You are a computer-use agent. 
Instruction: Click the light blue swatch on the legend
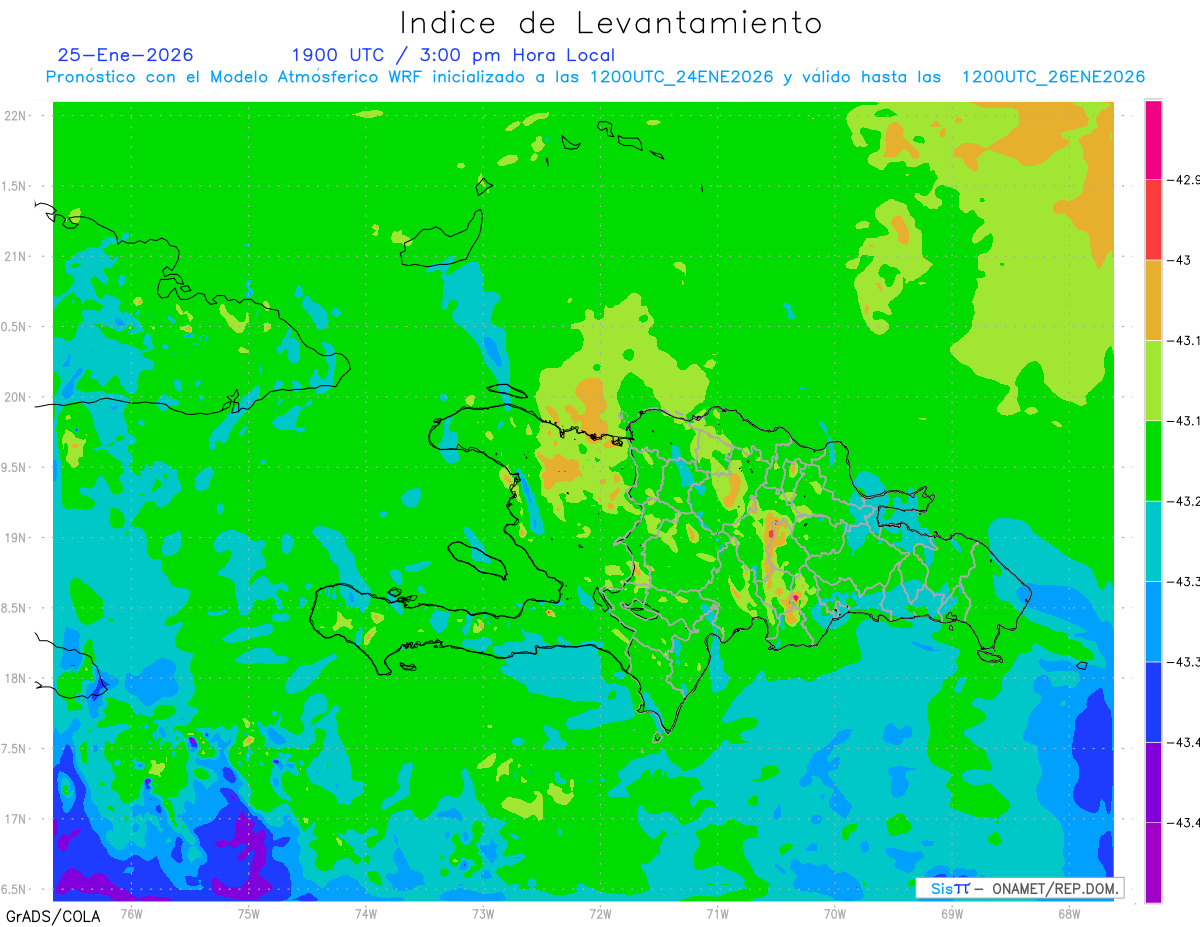coord(1154,621)
